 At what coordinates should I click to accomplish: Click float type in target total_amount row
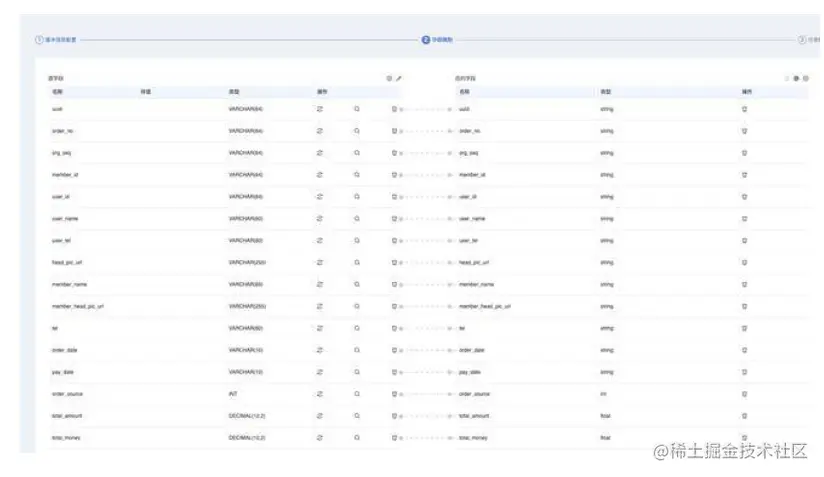[x=605, y=416]
